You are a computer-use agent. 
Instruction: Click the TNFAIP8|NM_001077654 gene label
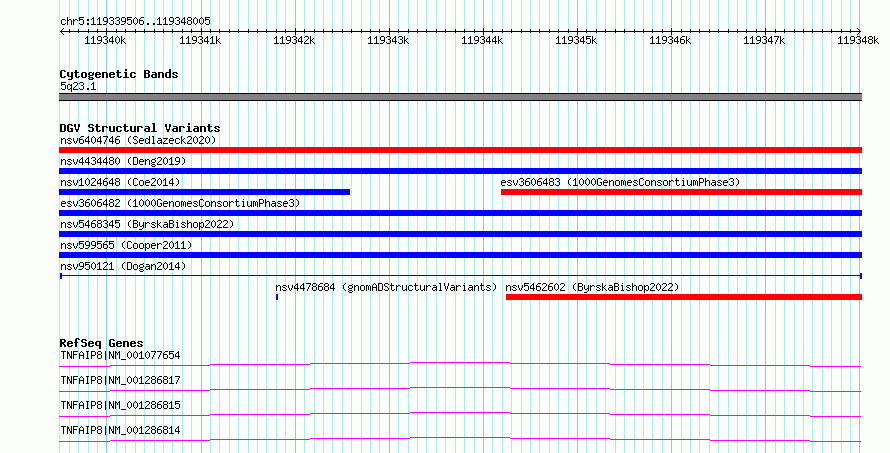pos(120,355)
